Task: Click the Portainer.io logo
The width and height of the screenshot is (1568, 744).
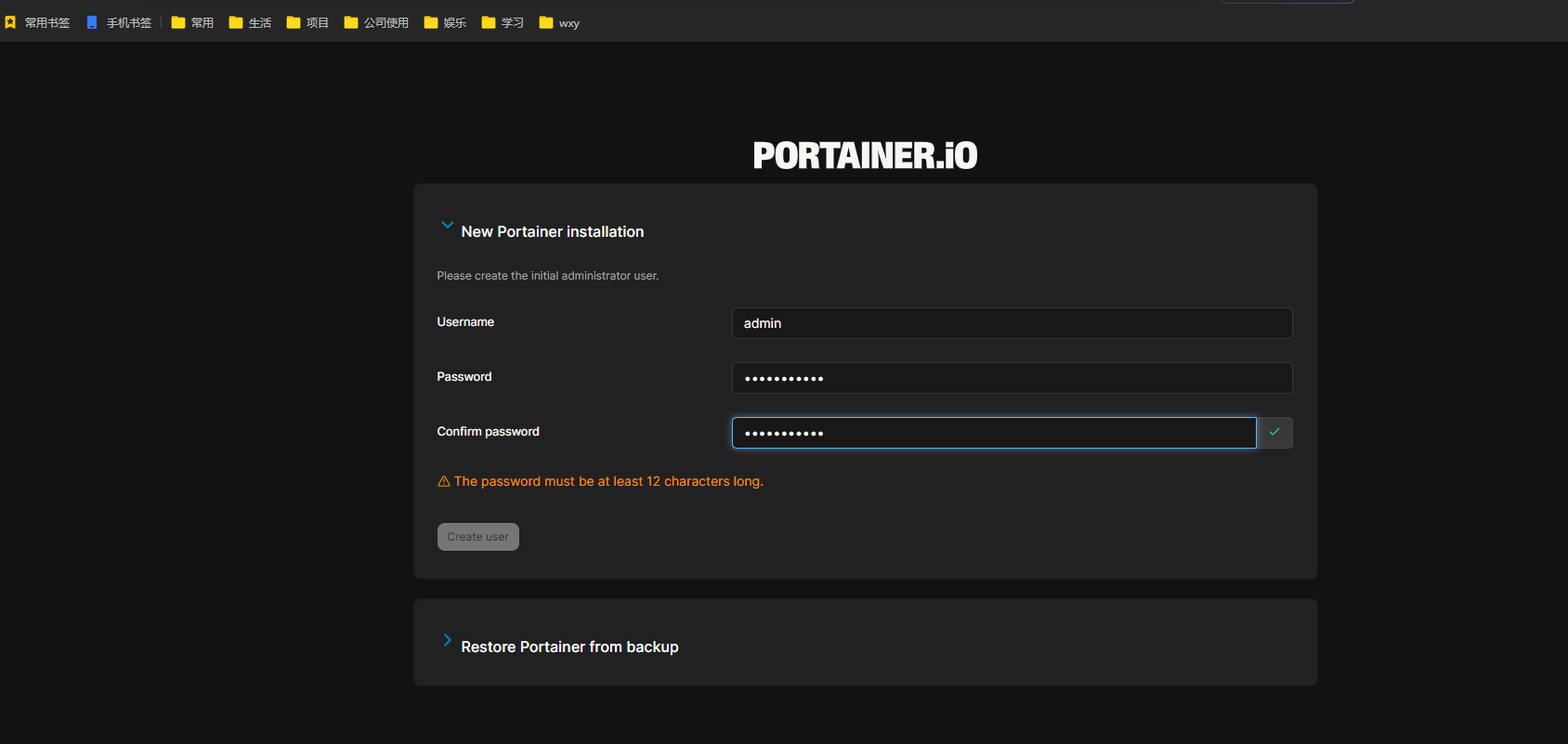Action: [x=865, y=155]
